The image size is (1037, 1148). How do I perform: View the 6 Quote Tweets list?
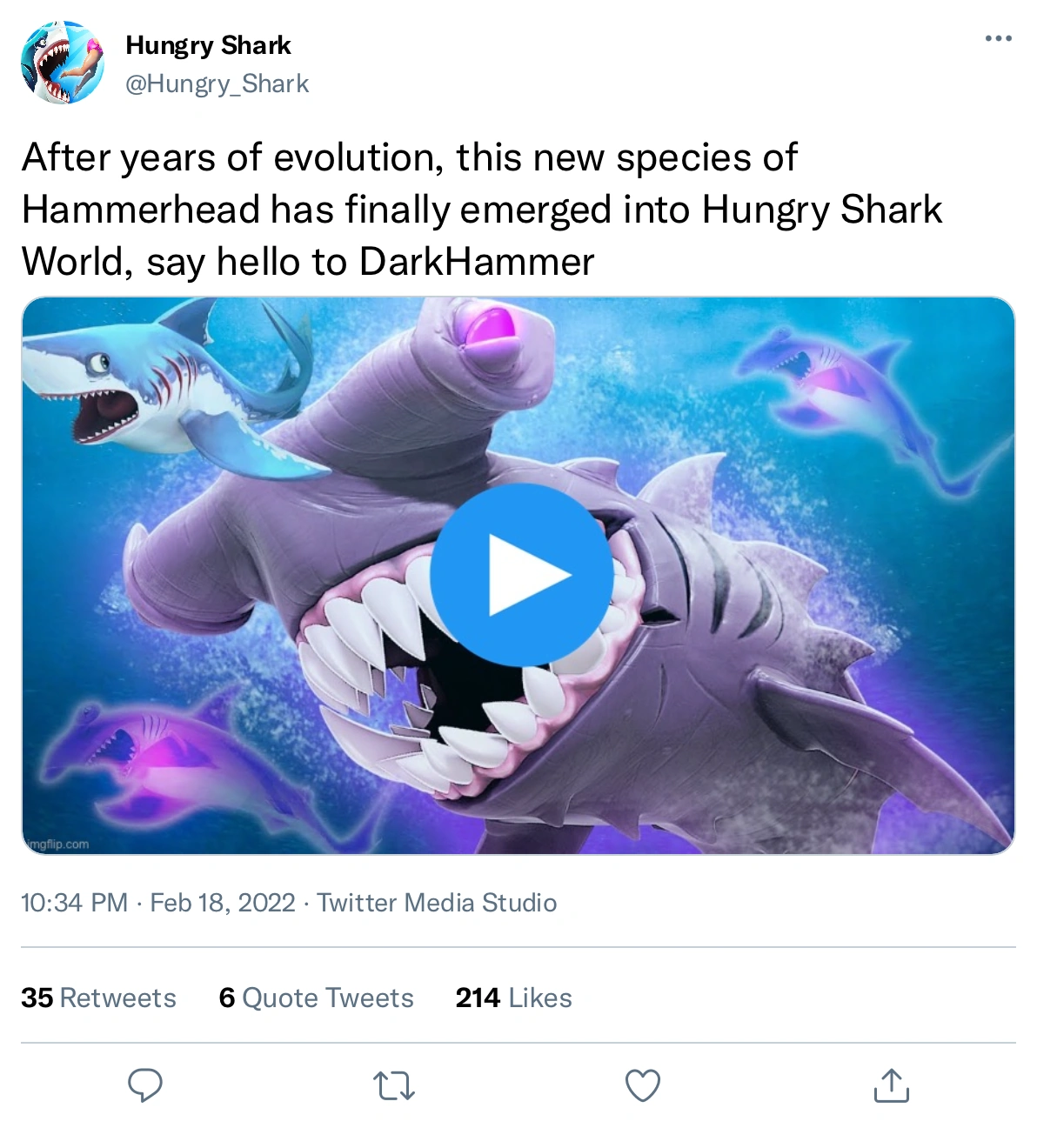(316, 998)
